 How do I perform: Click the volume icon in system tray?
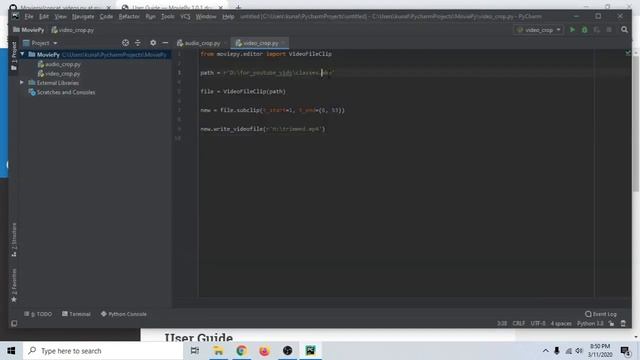tap(579, 351)
